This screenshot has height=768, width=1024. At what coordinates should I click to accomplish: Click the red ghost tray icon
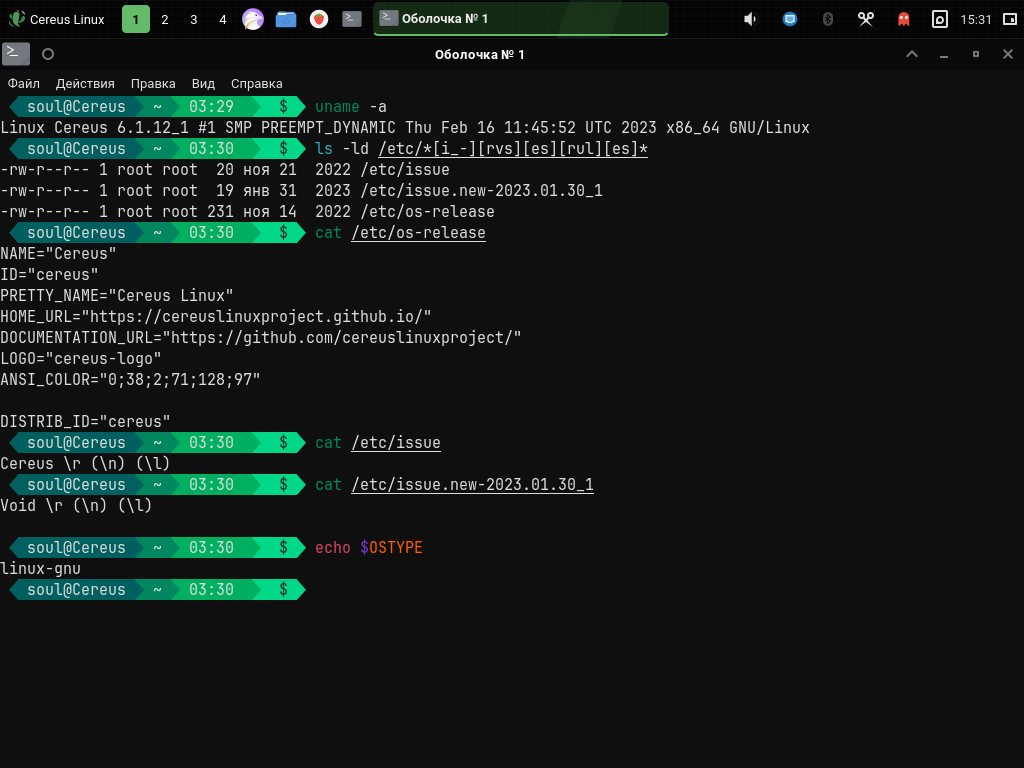tap(903, 19)
